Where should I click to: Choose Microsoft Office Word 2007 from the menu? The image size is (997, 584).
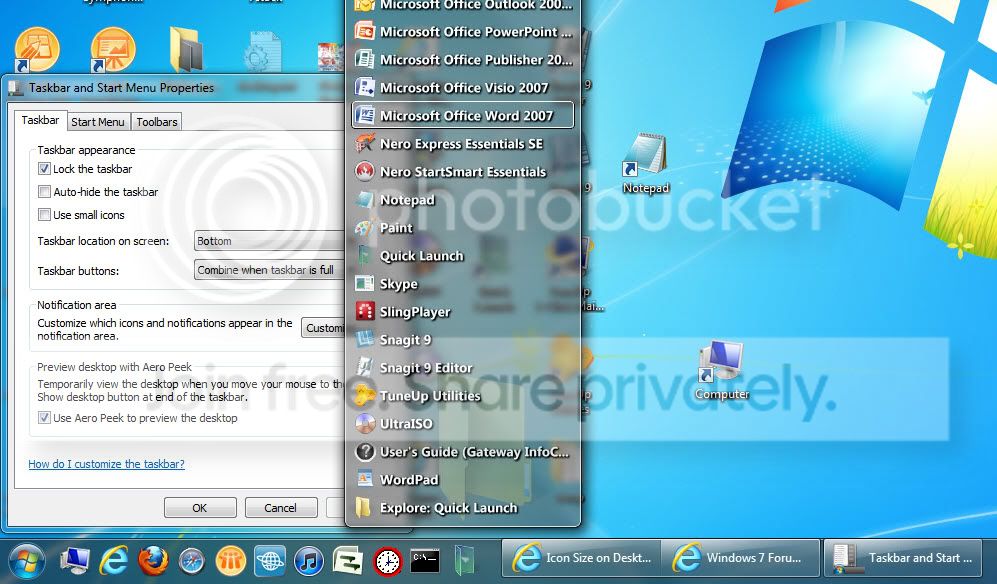tap(463, 115)
